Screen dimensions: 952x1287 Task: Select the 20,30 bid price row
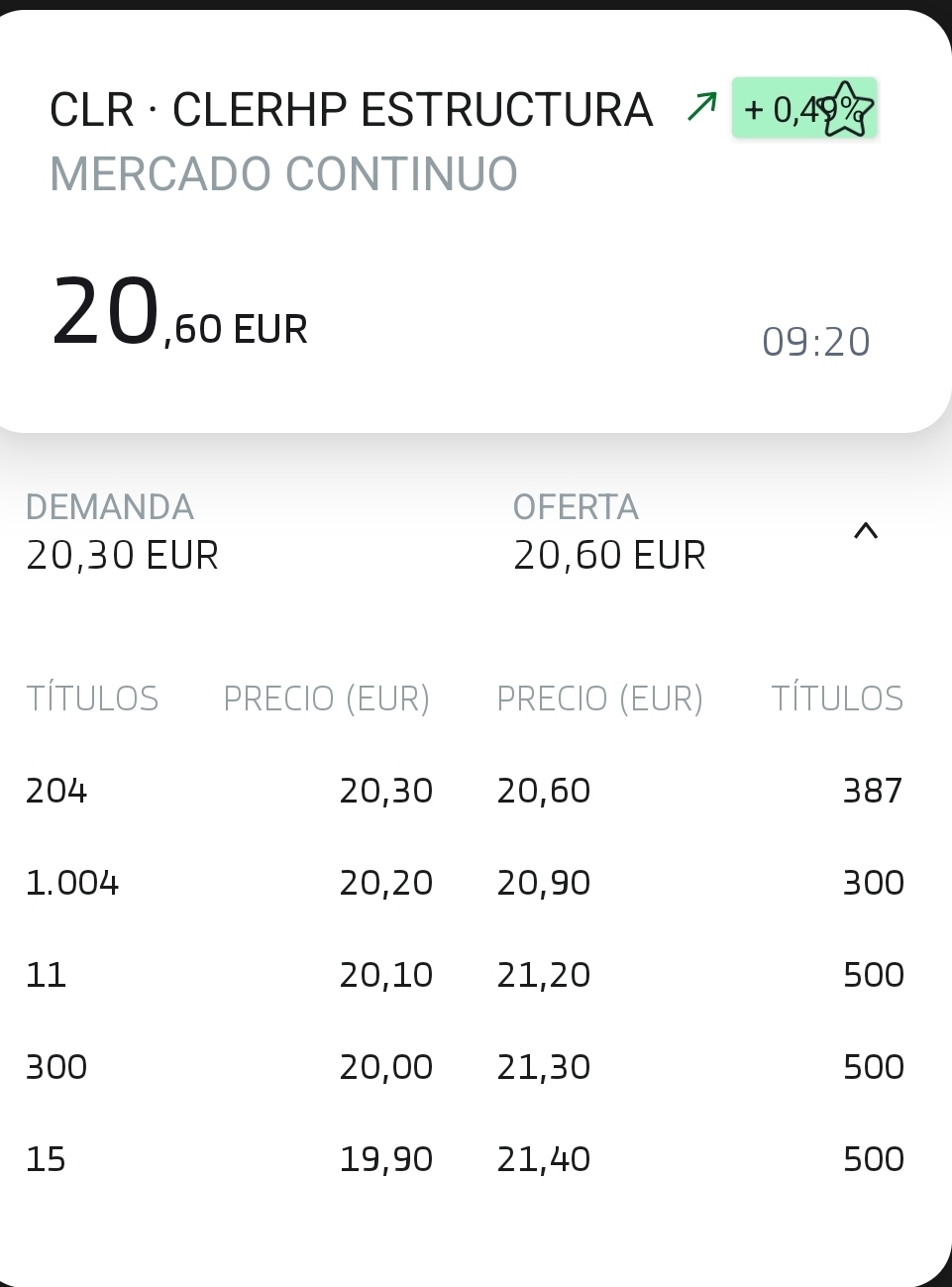click(230, 791)
